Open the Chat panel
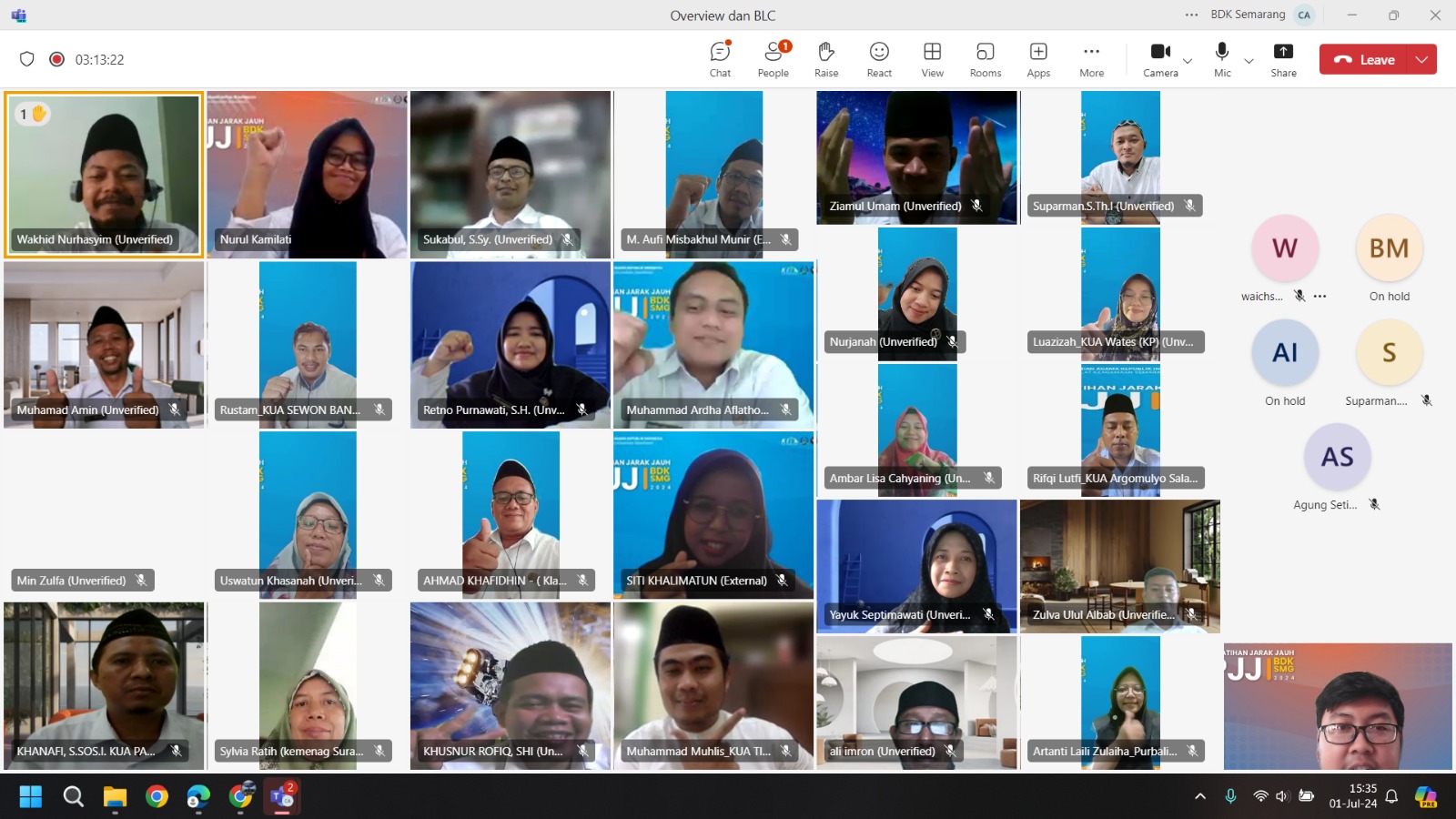Viewport: 1456px width, 819px height. click(720, 59)
